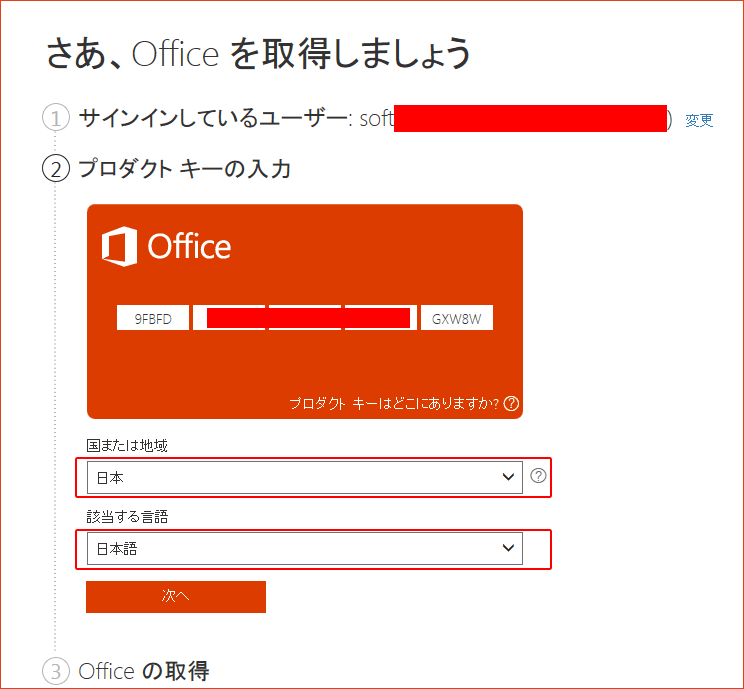
Task: Open help icon beside product key question
Action: coord(511,404)
